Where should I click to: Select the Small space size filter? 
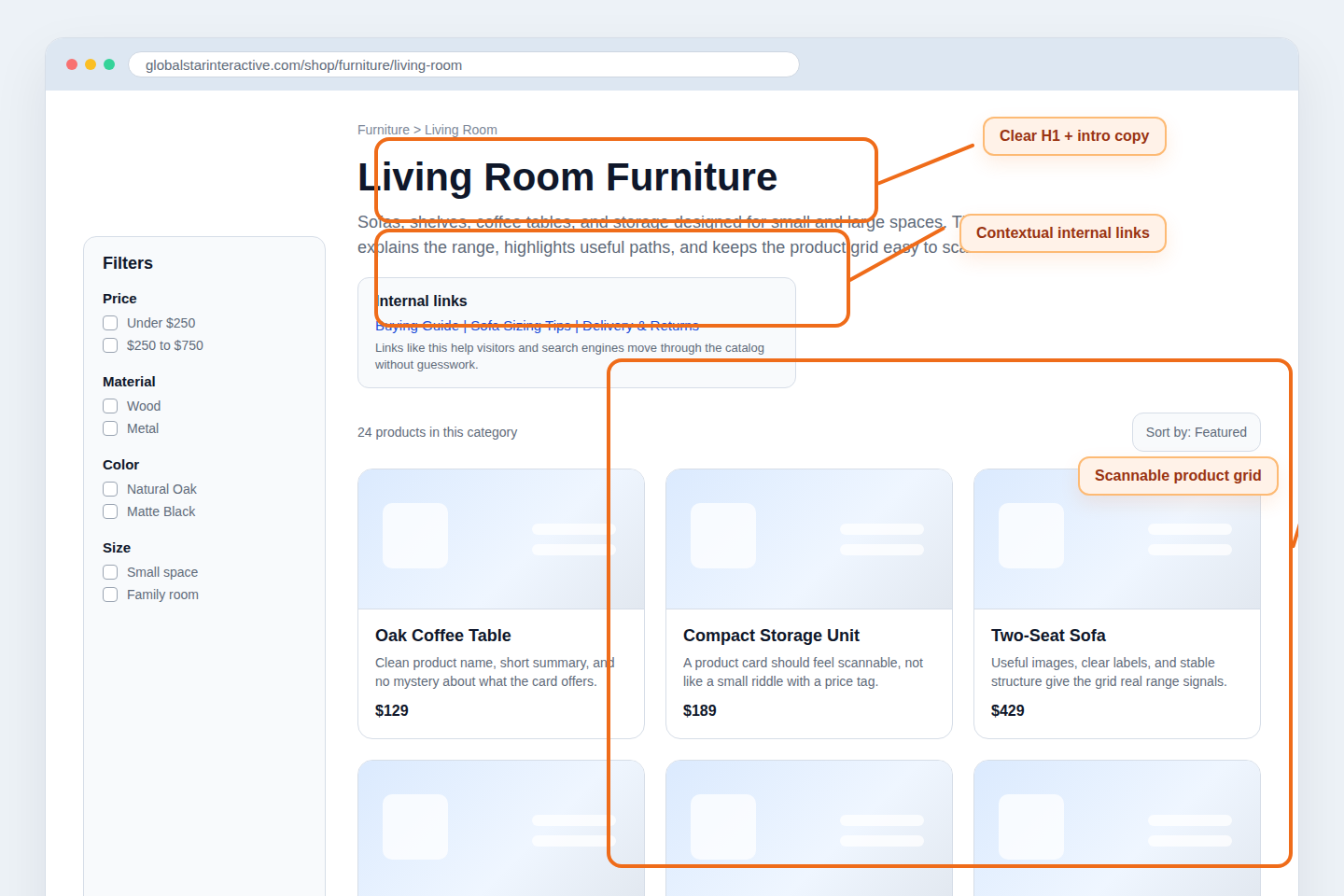[x=110, y=572]
